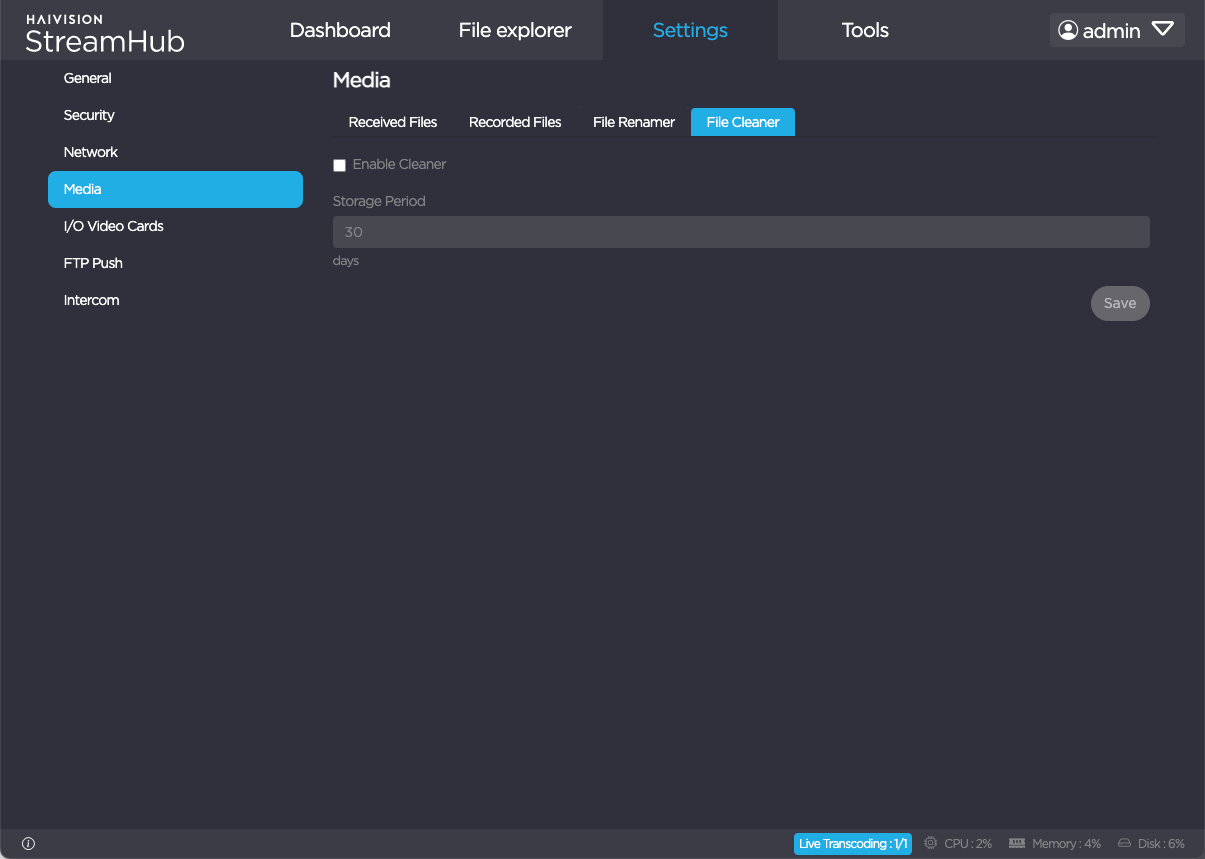Screen dimensions: 1205x859
Task: Switch to the Received Files tab
Action: [393, 122]
